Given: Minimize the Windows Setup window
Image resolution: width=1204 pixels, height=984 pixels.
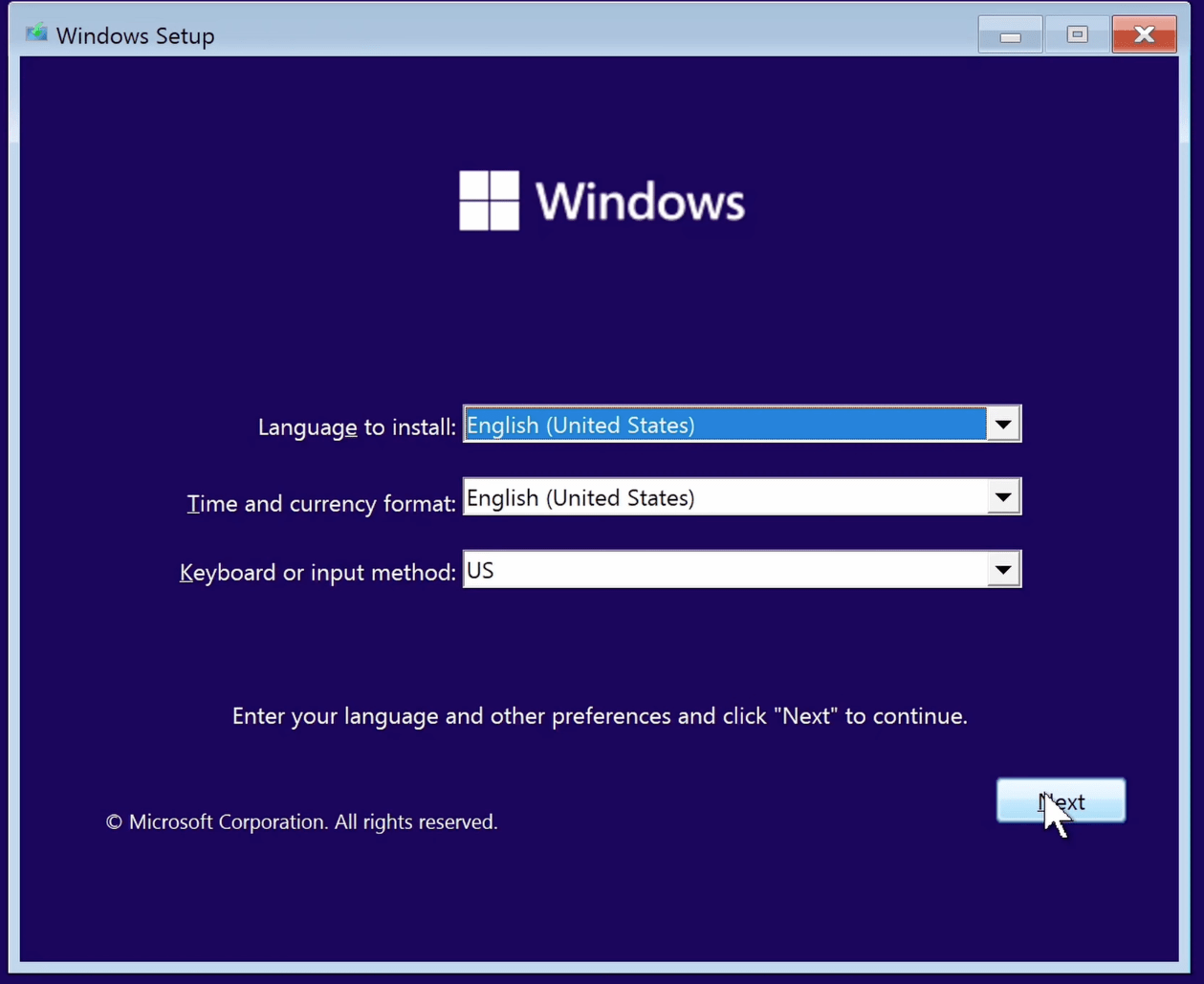Looking at the screenshot, I should click(x=1010, y=35).
